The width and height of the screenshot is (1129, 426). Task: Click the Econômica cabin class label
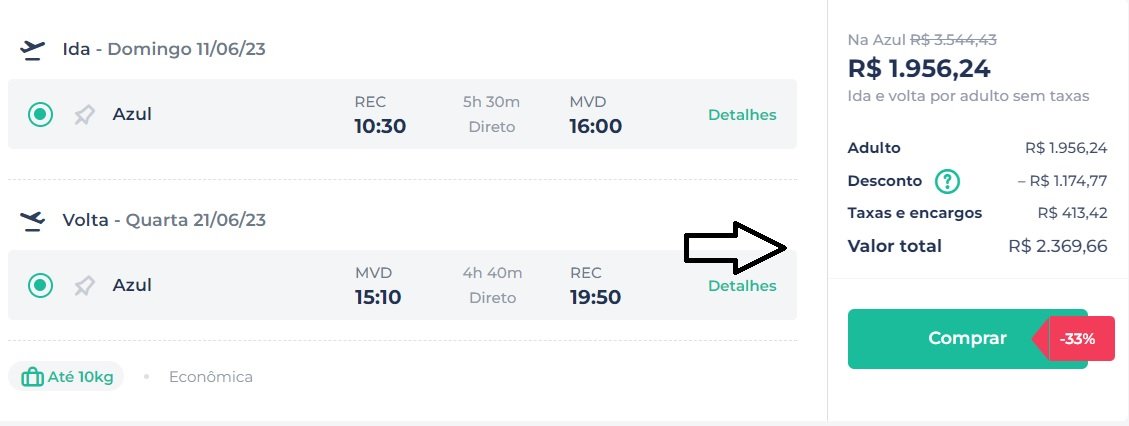tap(211, 377)
